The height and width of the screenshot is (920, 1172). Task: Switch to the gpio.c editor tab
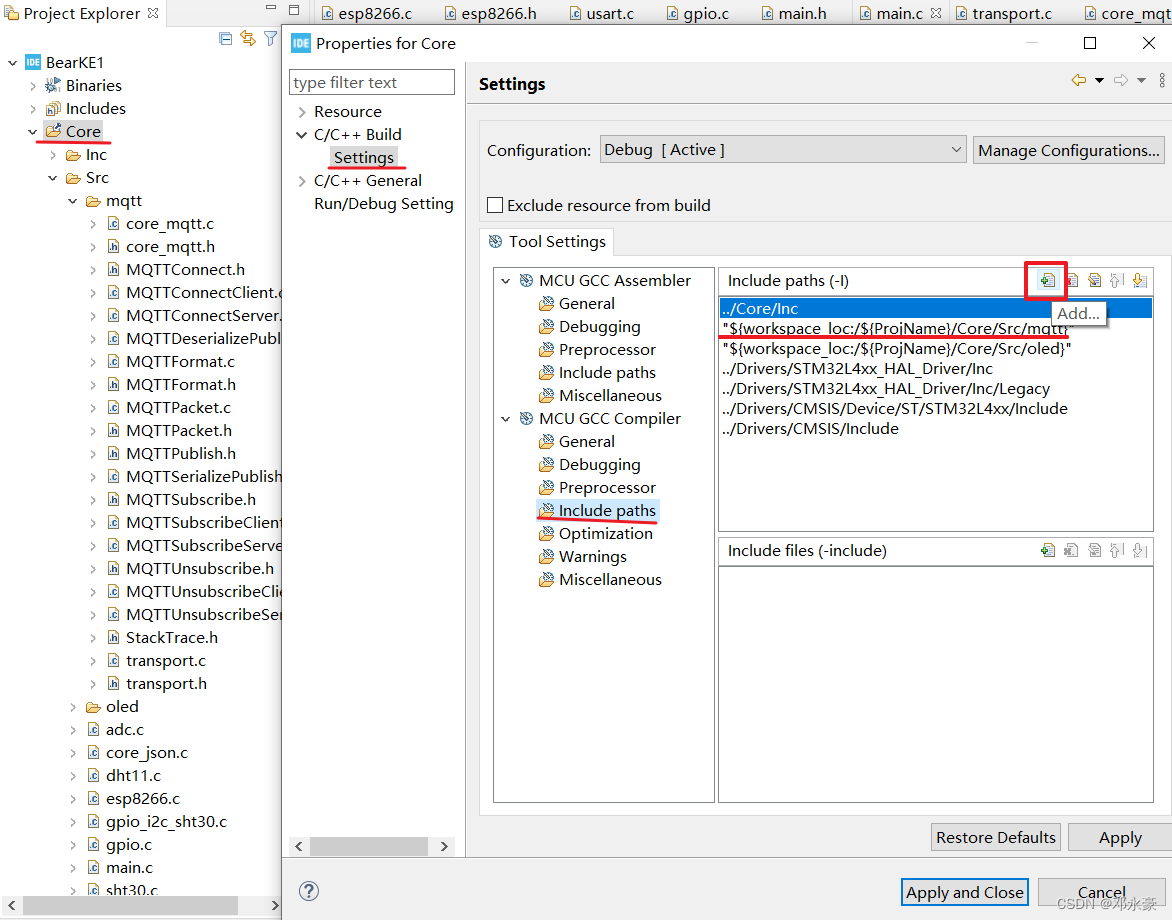click(697, 13)
